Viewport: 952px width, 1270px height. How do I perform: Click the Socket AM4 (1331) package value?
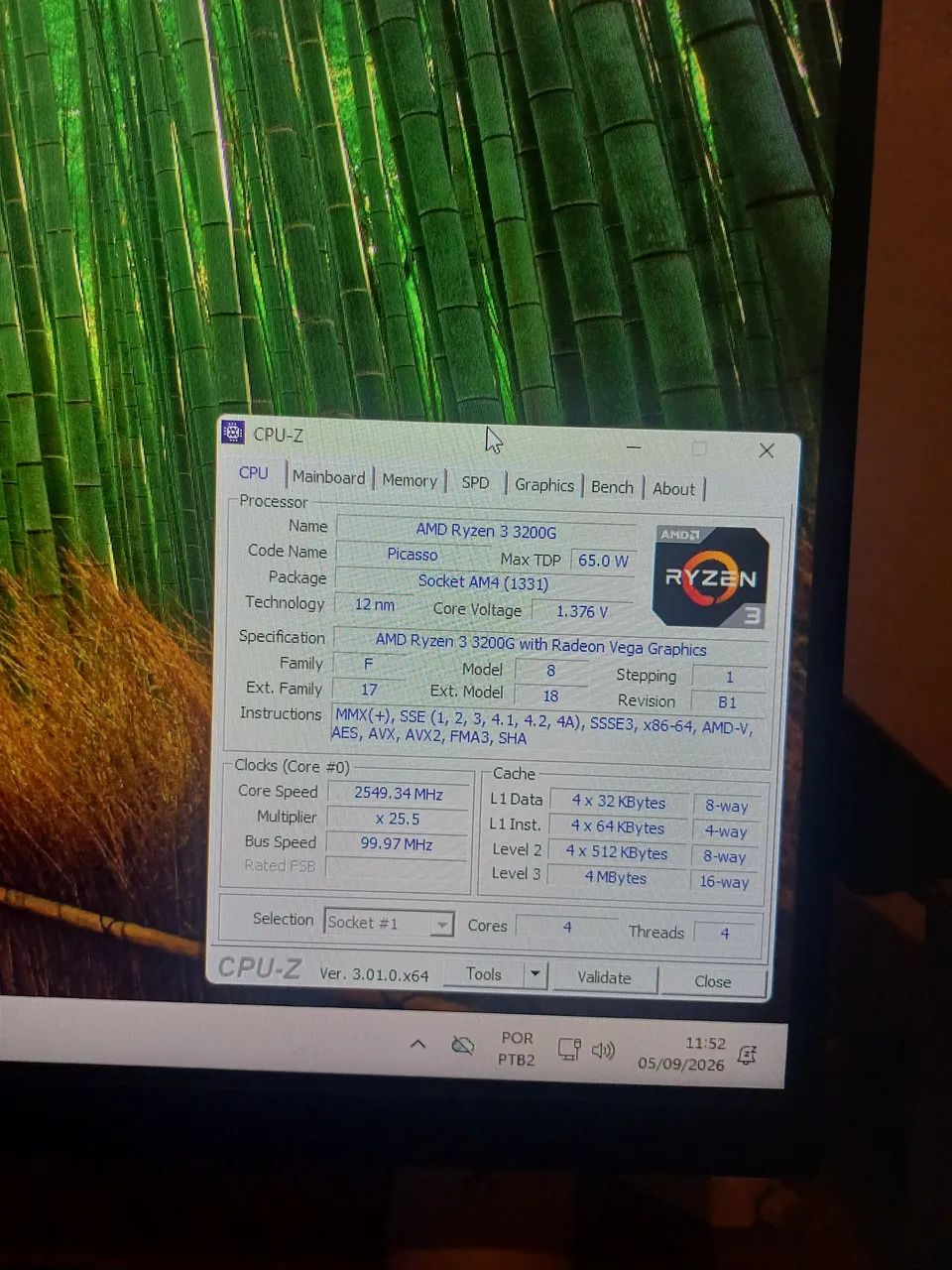pyautogui.click(x=483, y=582)
